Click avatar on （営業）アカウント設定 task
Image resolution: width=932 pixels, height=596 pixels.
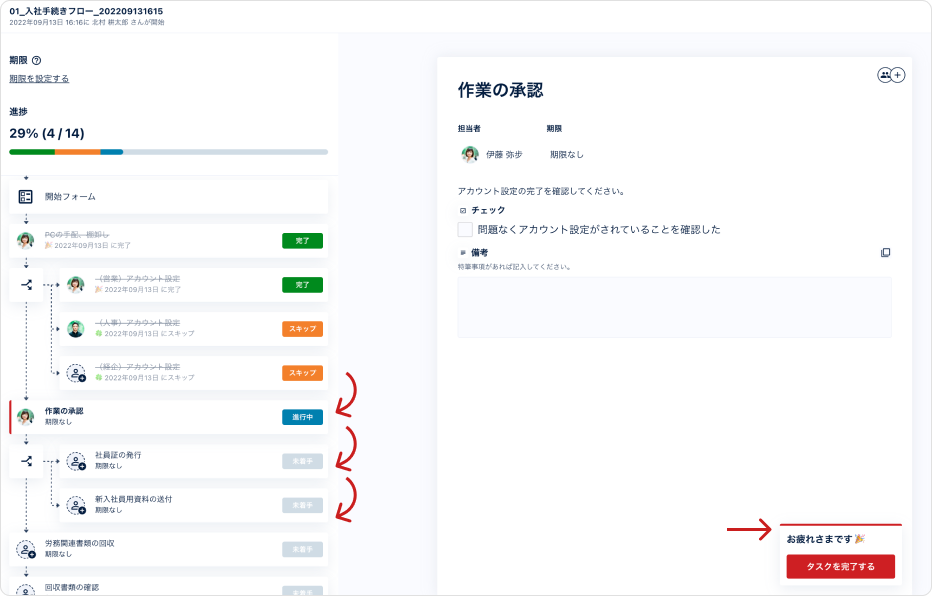[x=75, y=285]
